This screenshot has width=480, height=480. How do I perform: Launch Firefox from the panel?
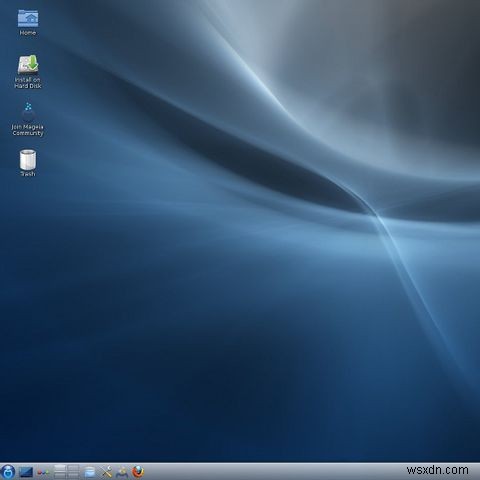[x=138, y=472]
